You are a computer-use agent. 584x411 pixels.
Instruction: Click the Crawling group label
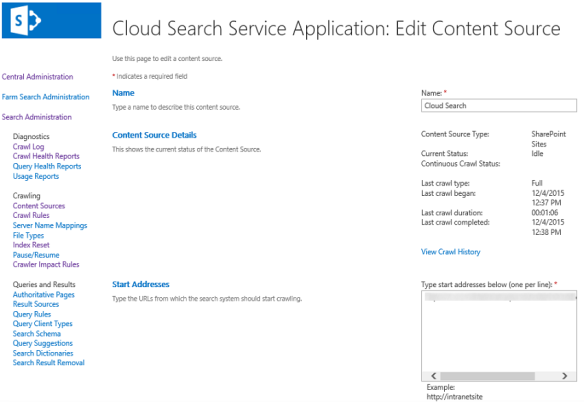pos(26,196)
